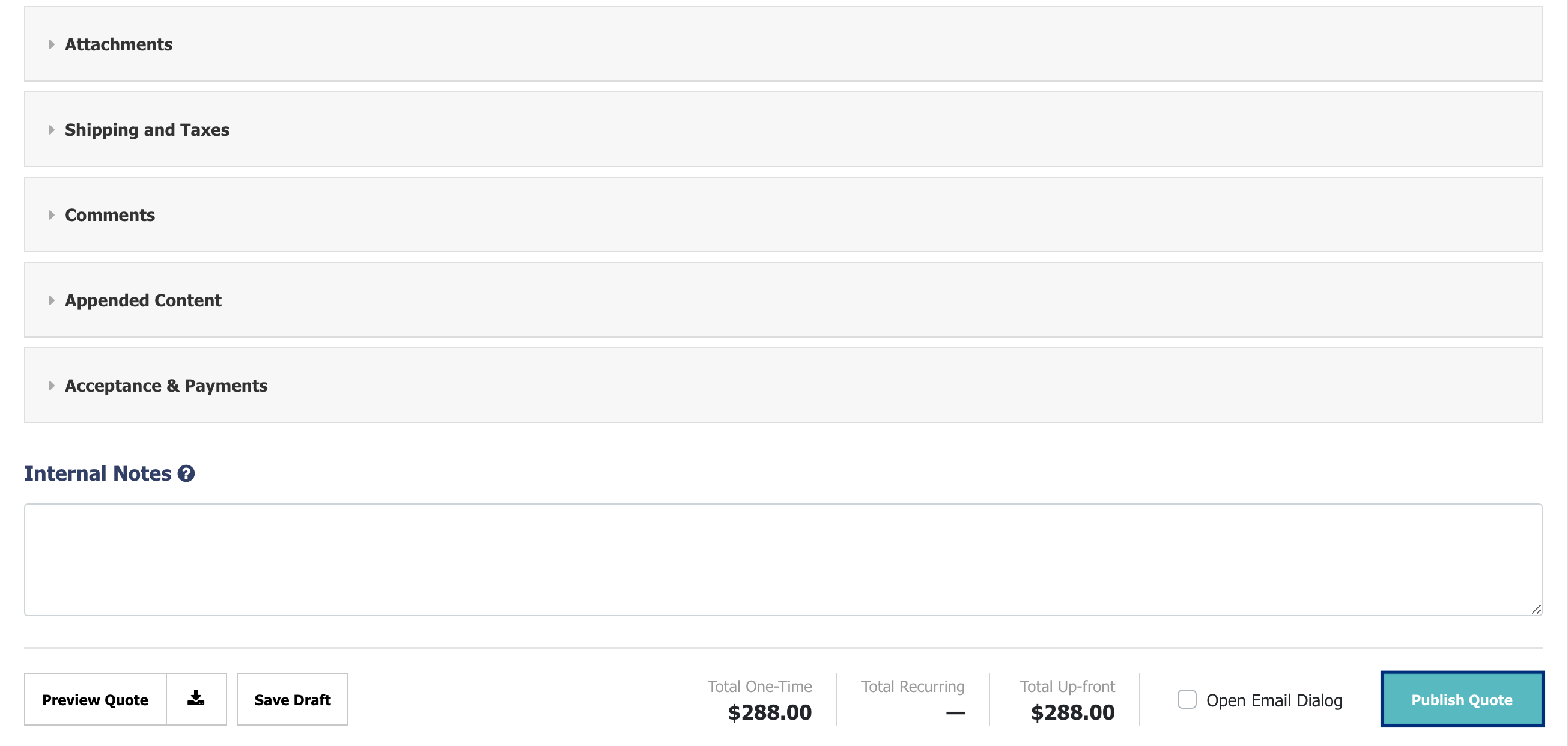Expand the Shipping and Taxes section

click(783, 129)
